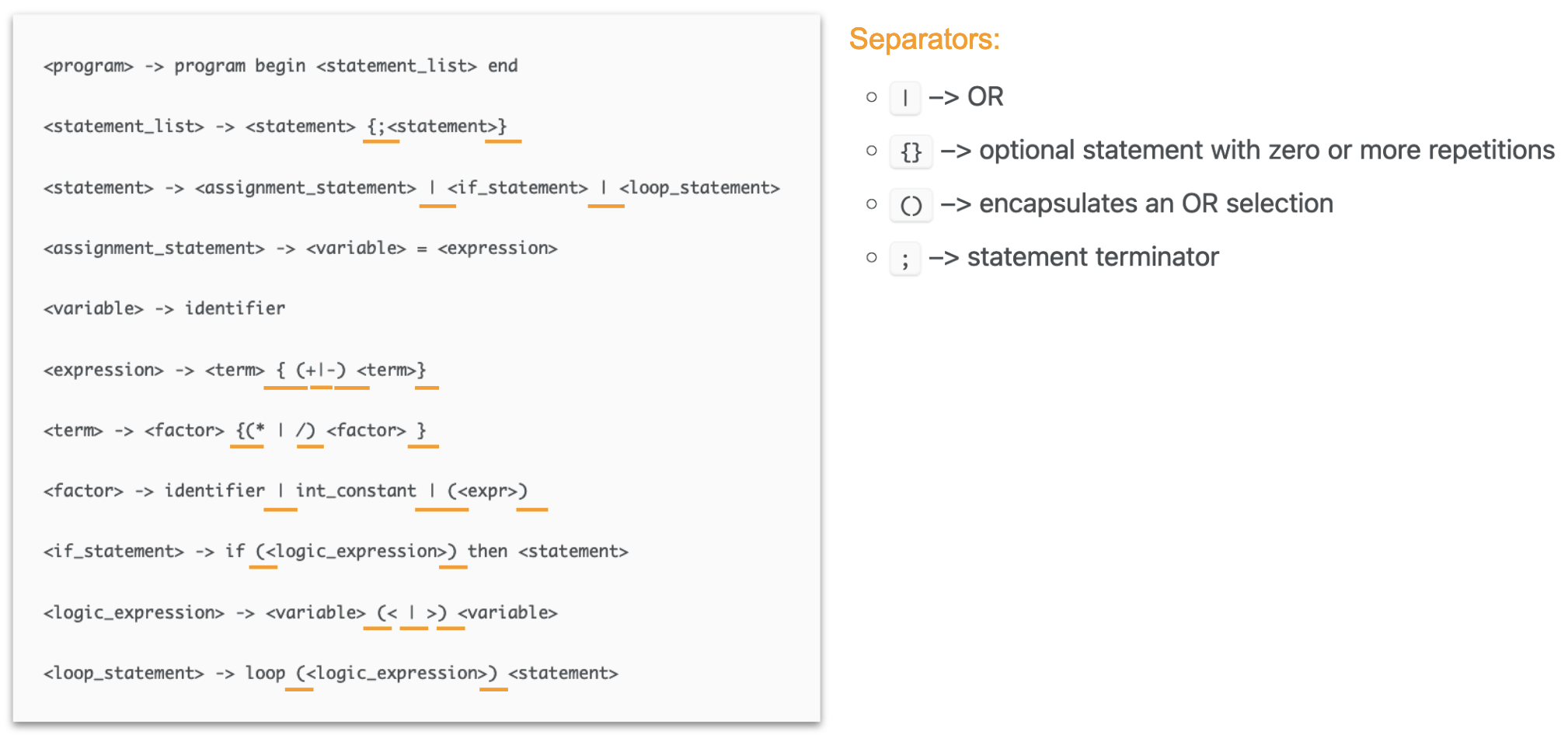Viewport: 1568px width, 752px height.
Task: Click 'program begin' in the program rule
Action: pos(239,66)
